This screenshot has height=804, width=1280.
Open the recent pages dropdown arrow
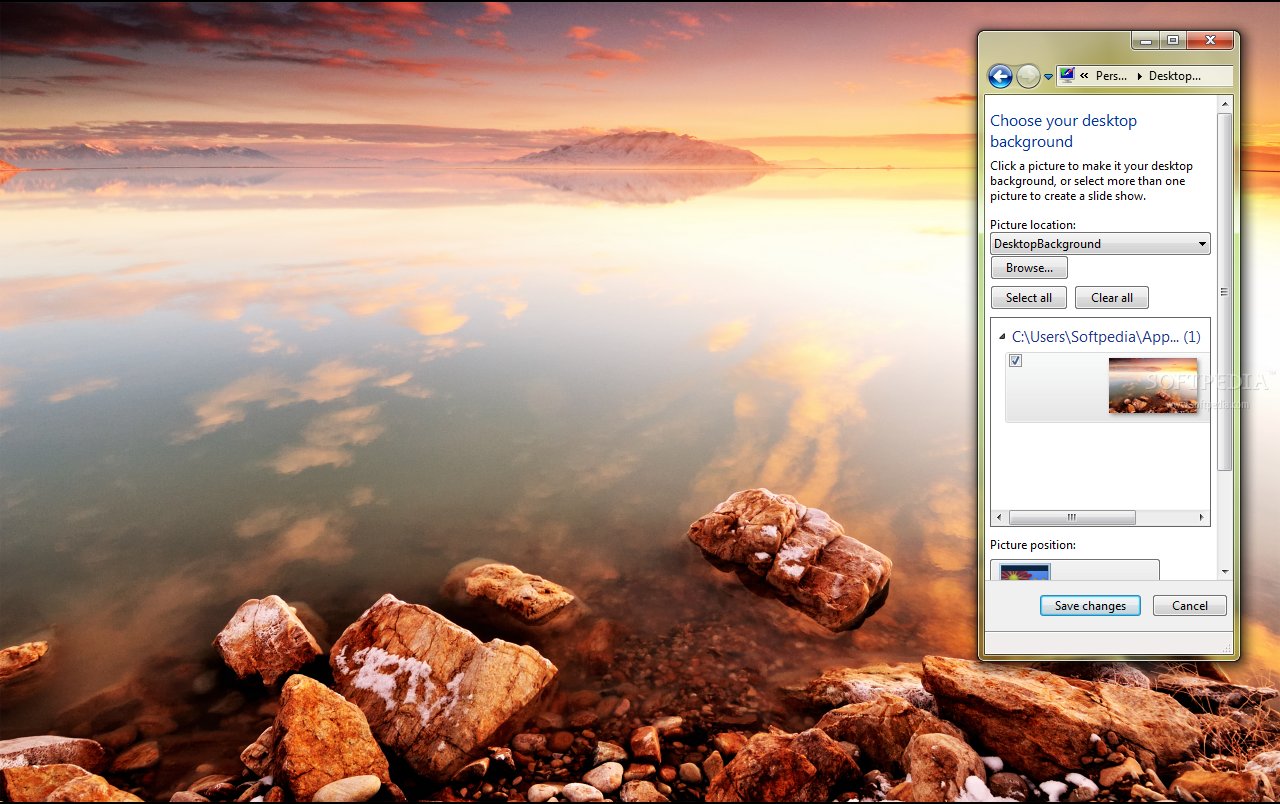tap(1048, 77)
